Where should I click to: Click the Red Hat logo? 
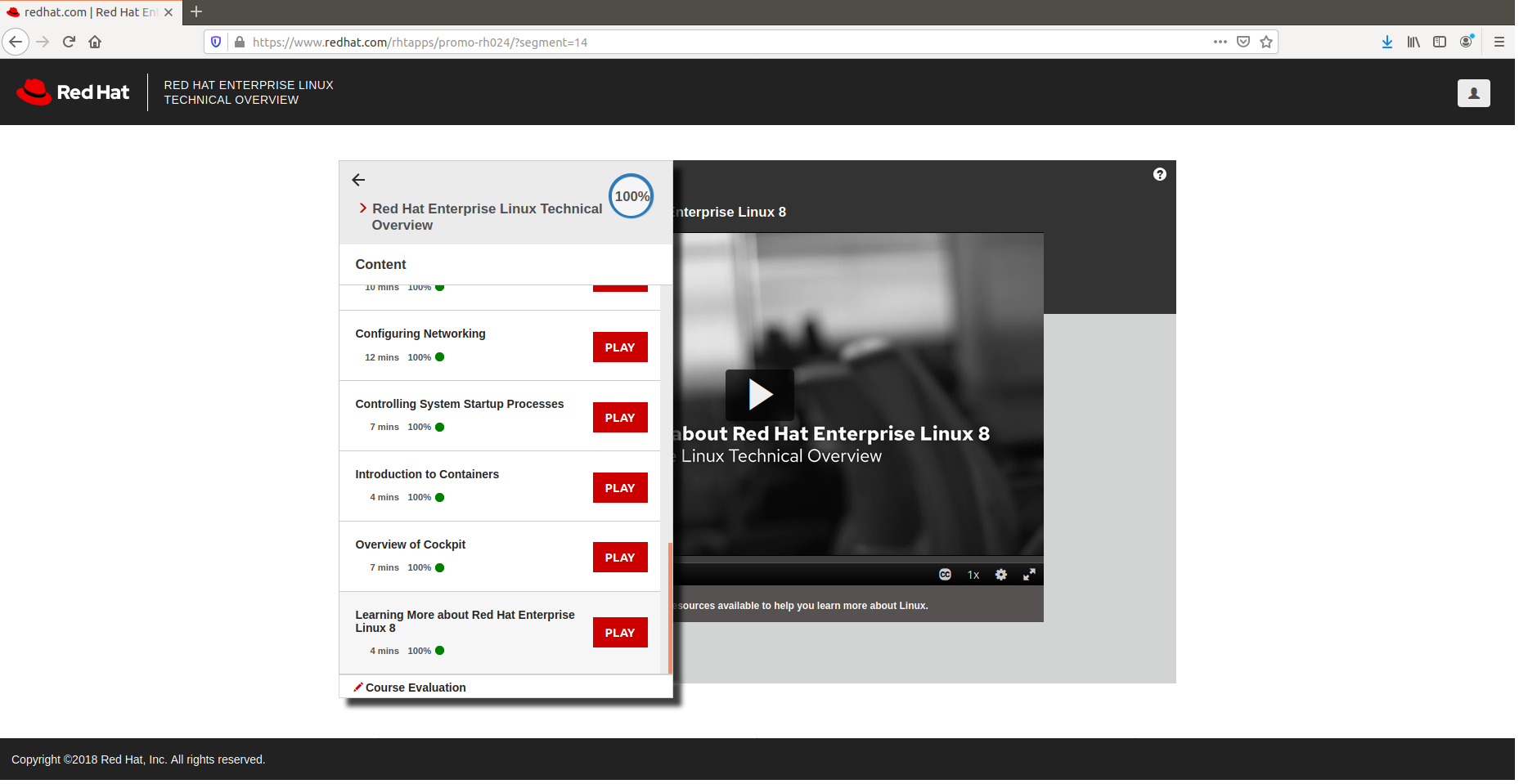click(73, 92)
